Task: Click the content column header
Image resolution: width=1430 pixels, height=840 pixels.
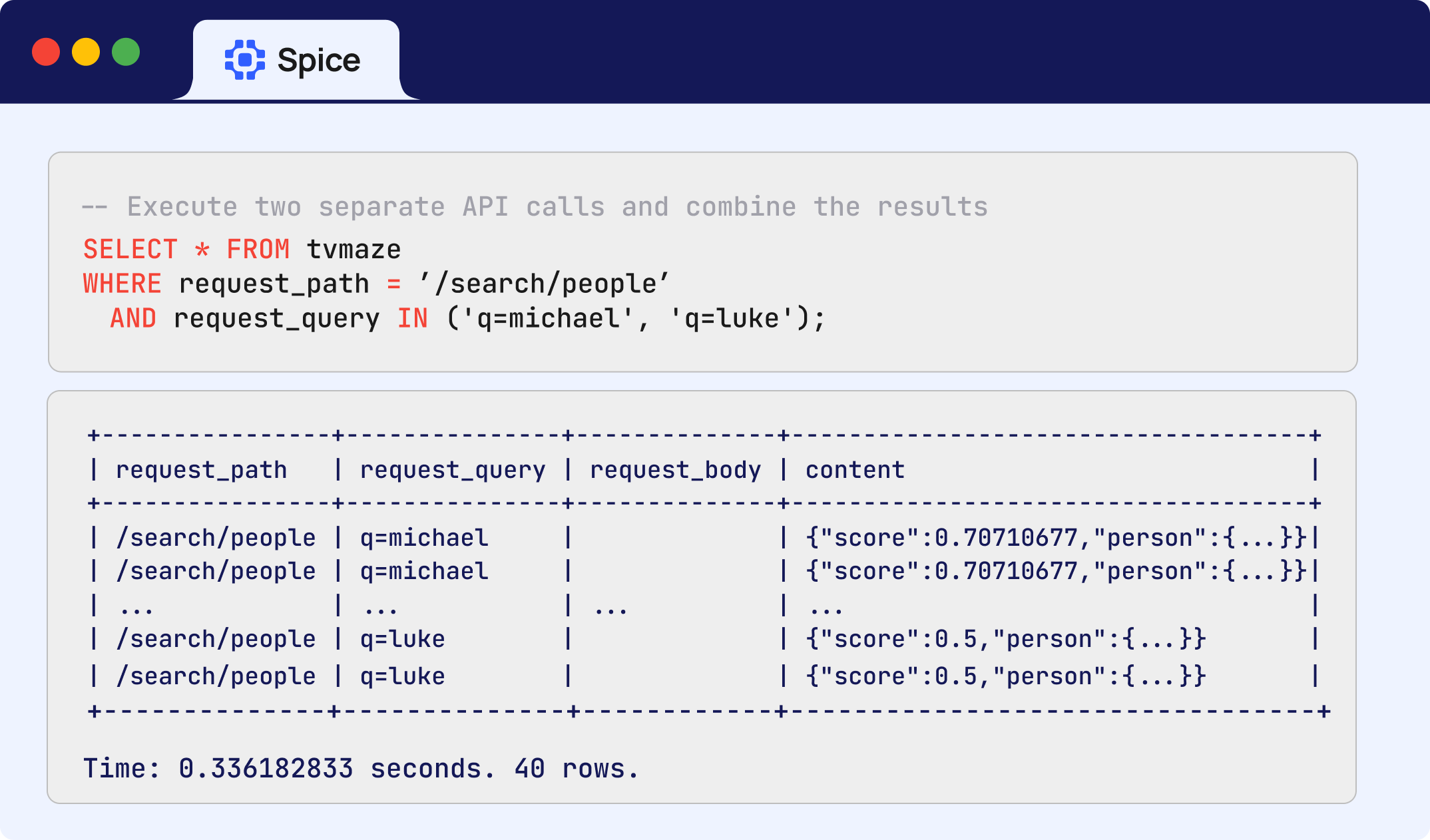Action: point(855,470)
